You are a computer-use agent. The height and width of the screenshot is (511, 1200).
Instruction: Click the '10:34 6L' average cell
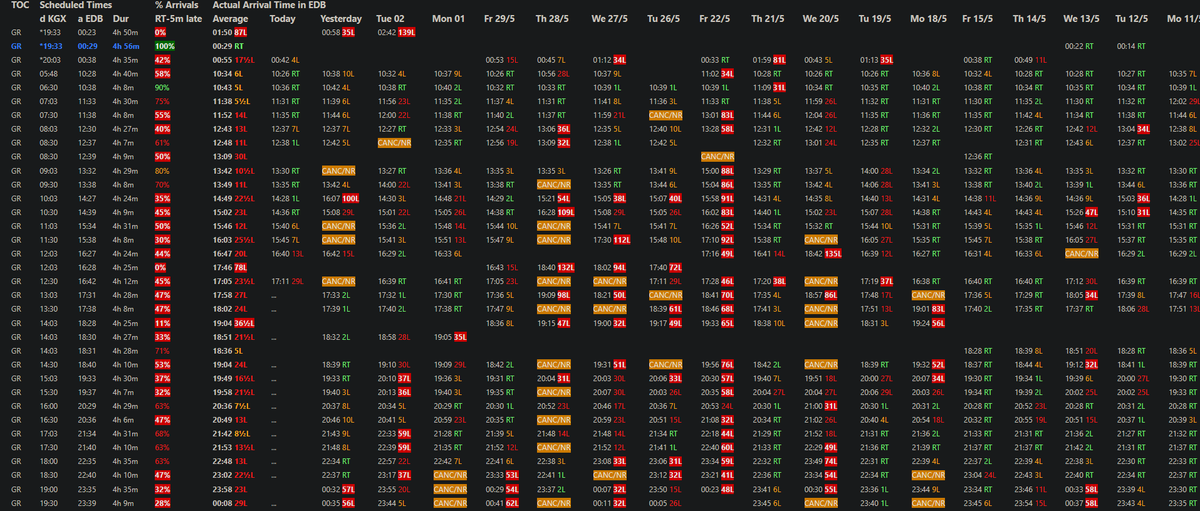coord(228,74)
